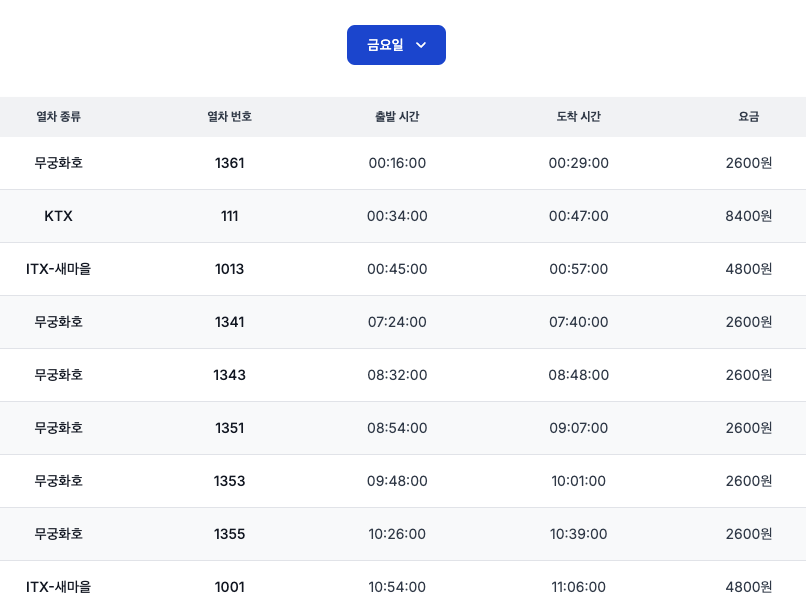This screenshot has width=806, height=613.
Task: Select train number 111
Action: (x=230, y=216)
